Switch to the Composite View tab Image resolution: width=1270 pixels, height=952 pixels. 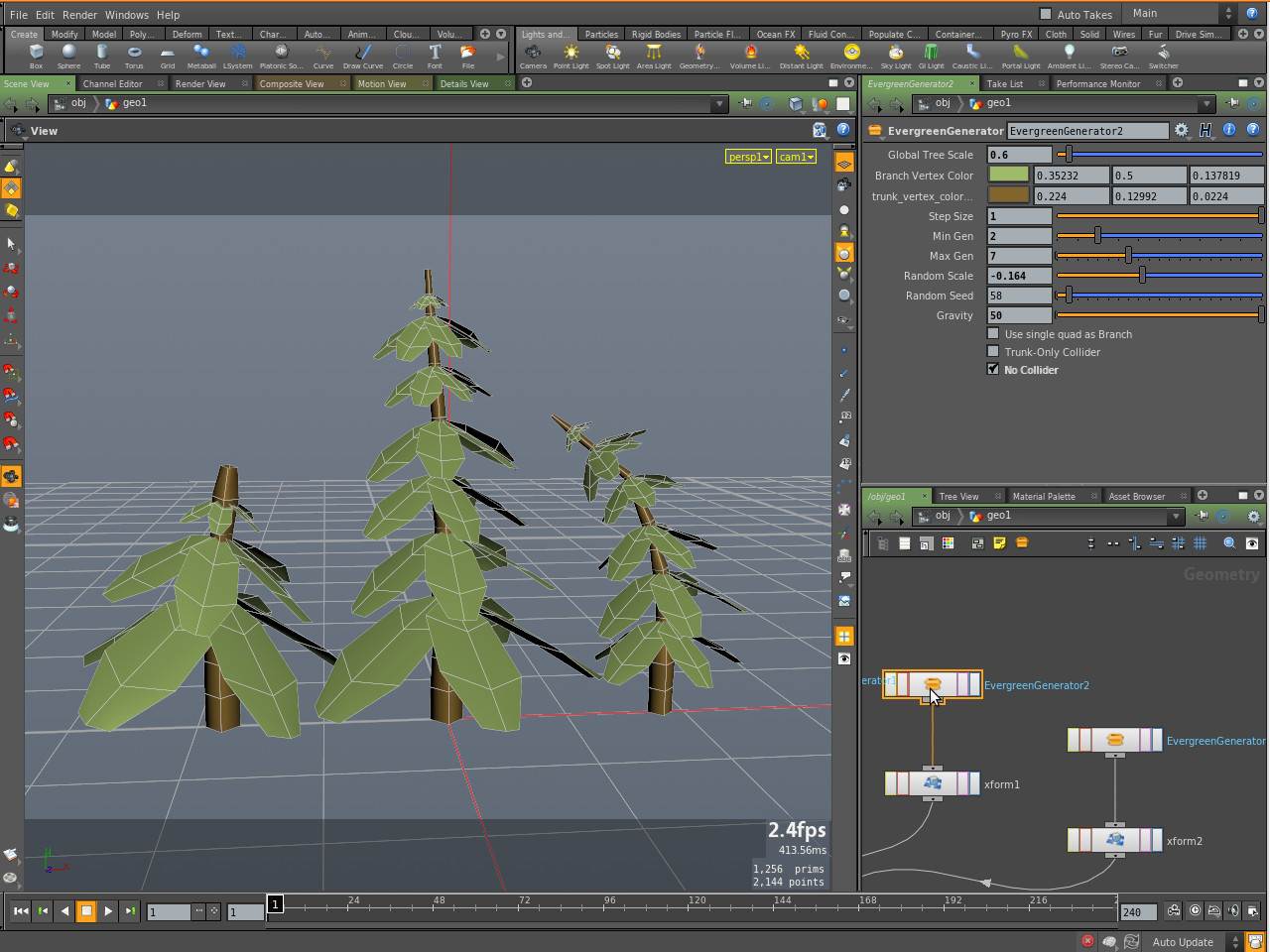(292, 84)
